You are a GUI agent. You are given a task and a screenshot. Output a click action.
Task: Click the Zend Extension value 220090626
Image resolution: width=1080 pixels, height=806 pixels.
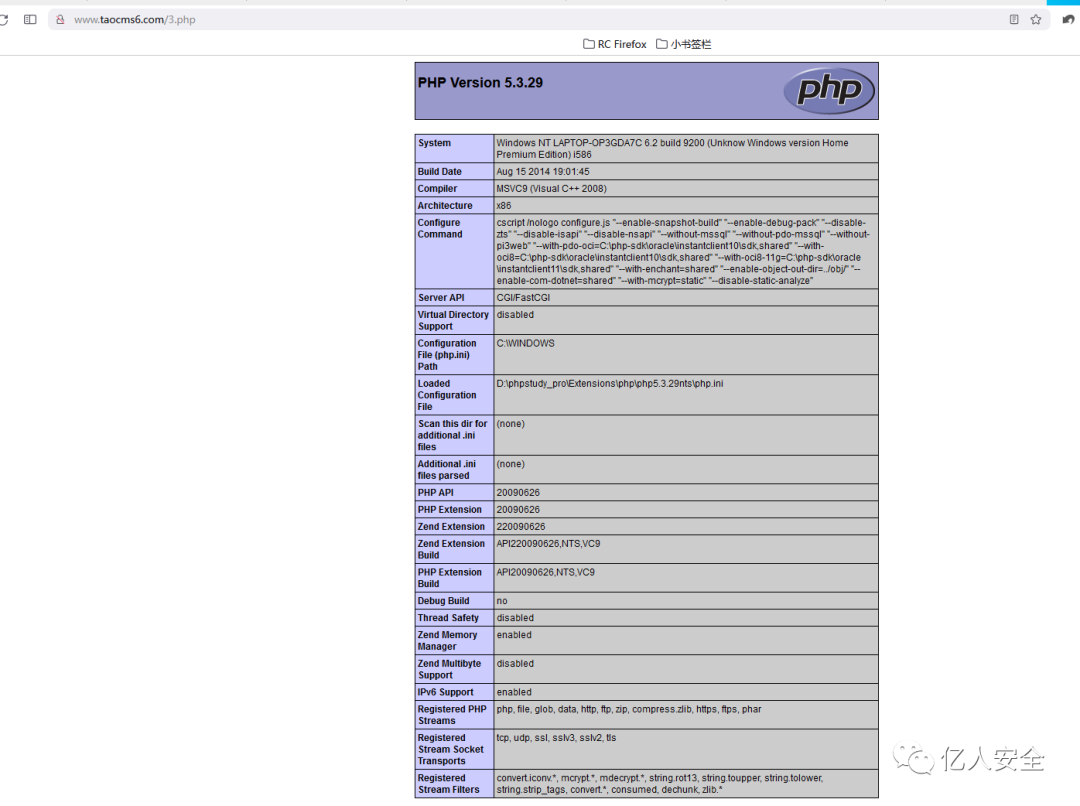click(x=521, y=526)
